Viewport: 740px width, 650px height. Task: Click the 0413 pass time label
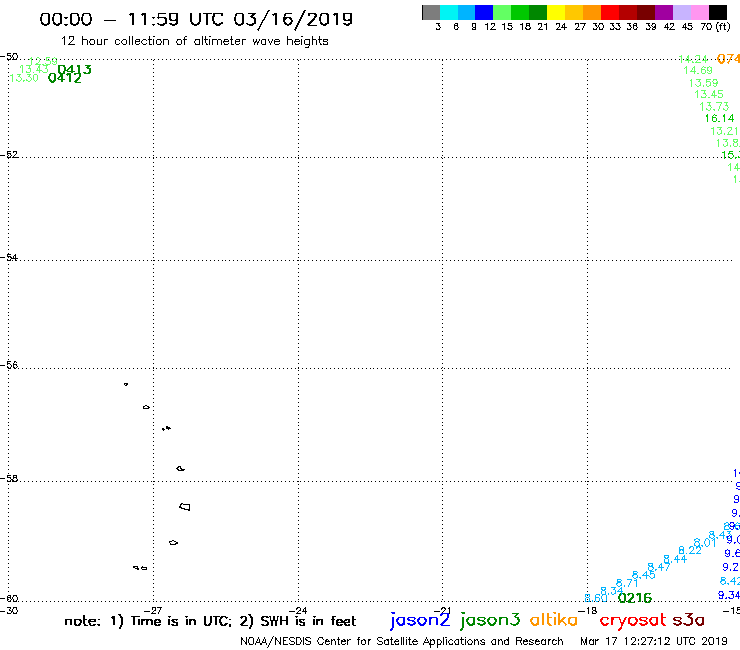[74, 70]
